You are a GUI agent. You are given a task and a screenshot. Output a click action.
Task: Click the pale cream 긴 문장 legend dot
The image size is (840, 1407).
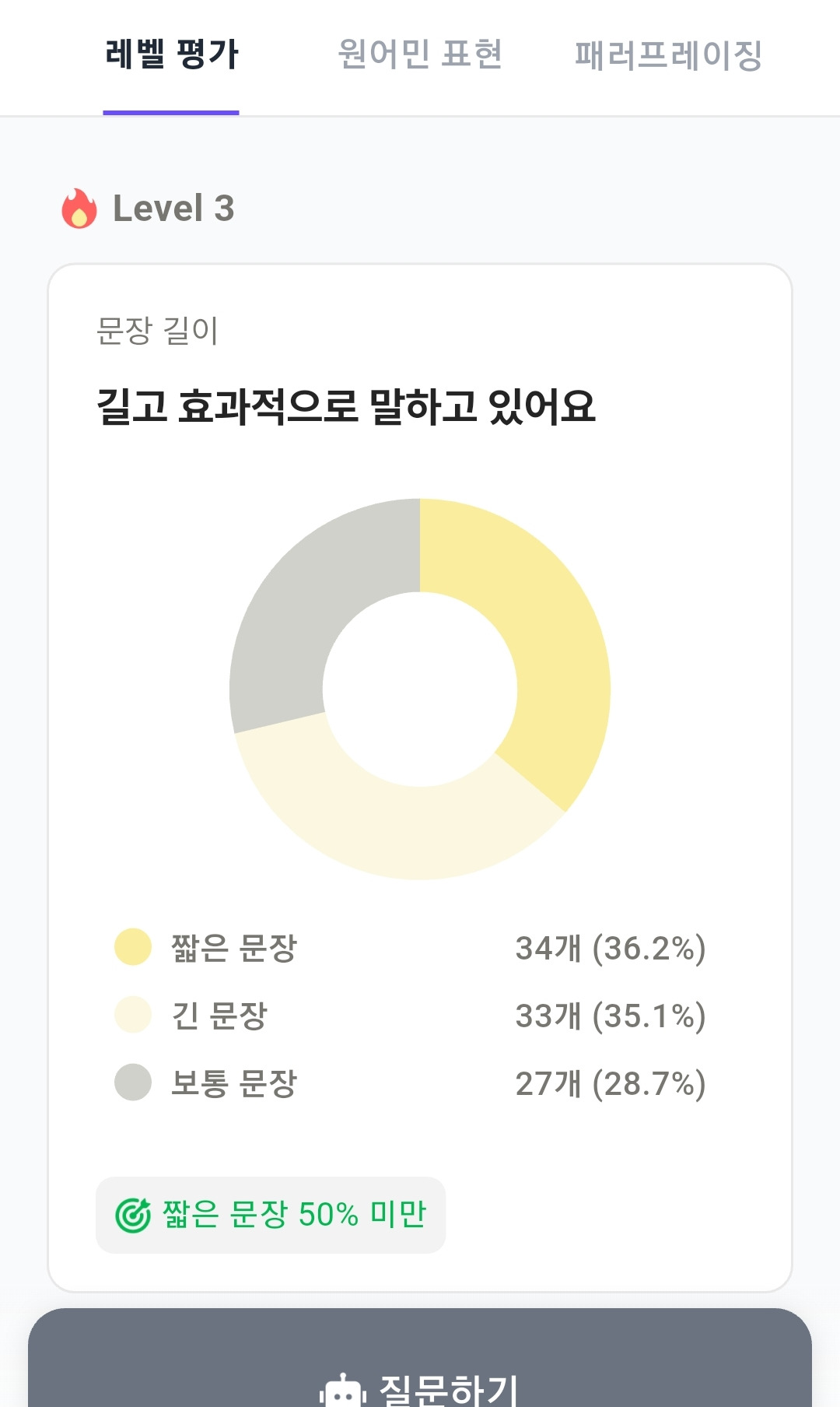pyautogui.click(x=133, y=1015)
